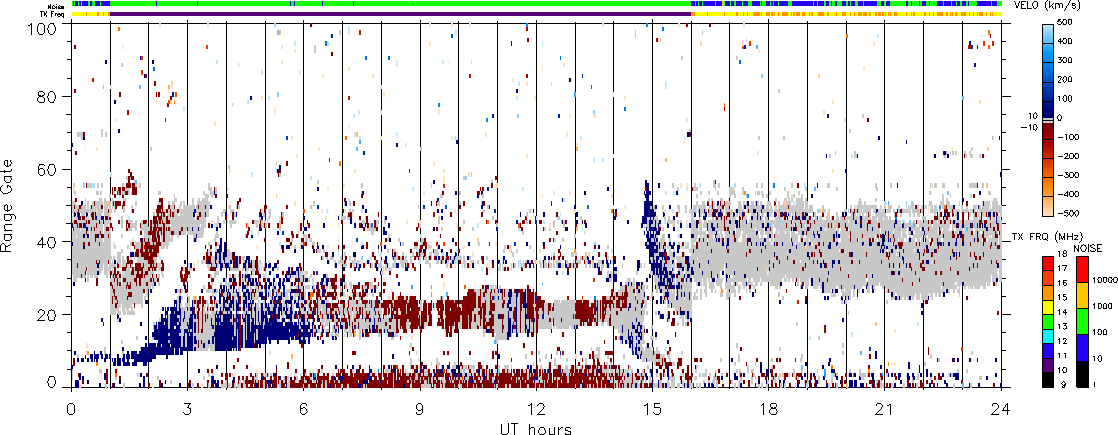Click velocity scale label "-500" at the bottom
This screenshot has height=435, width=1118.
pos(1067,214)
